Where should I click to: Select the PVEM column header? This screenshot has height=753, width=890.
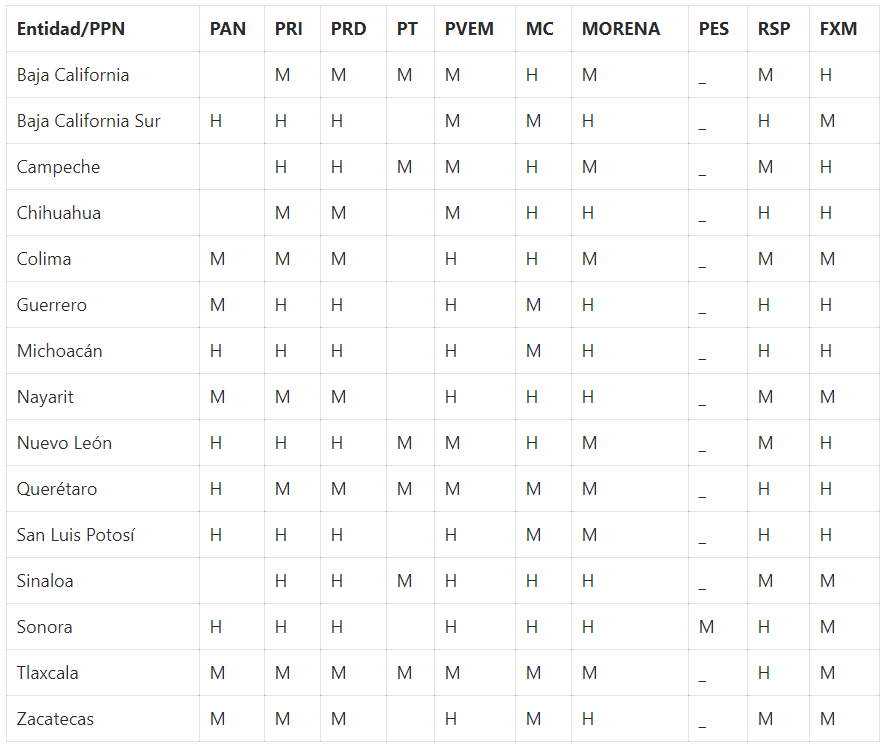point(469,29)
